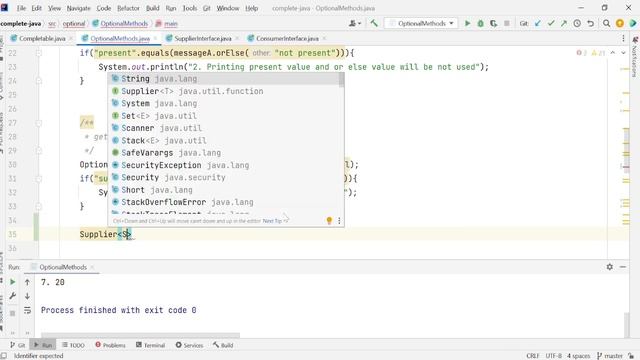Open Services tool window button

(189, 345)
